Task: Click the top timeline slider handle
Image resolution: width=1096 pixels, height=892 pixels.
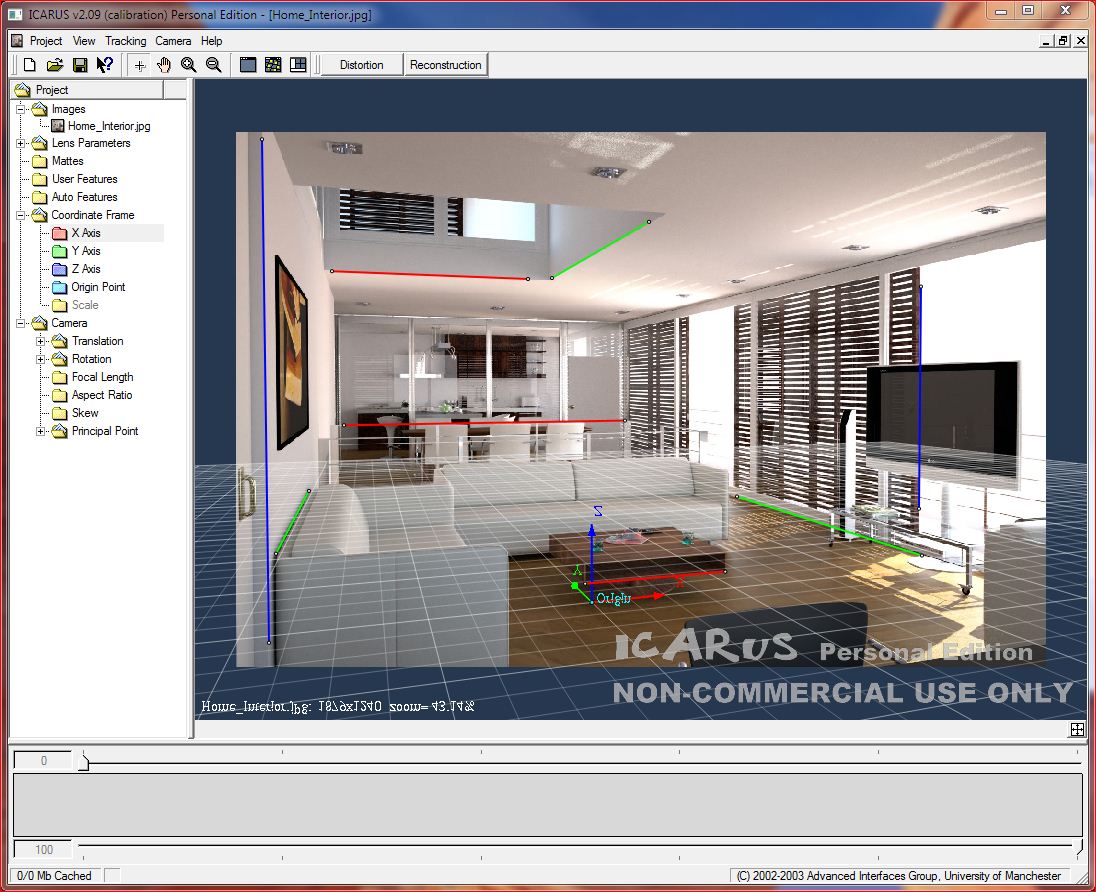Action: (x=84, y=761)
